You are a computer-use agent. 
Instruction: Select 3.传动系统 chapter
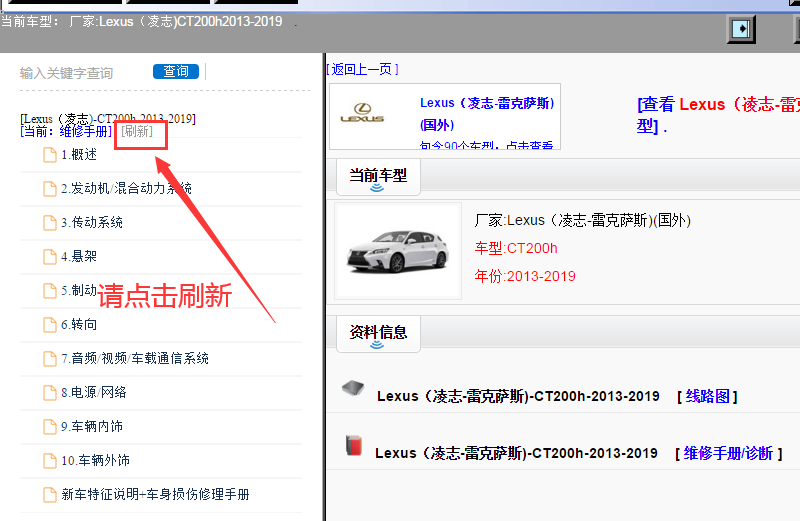[92, 222]
